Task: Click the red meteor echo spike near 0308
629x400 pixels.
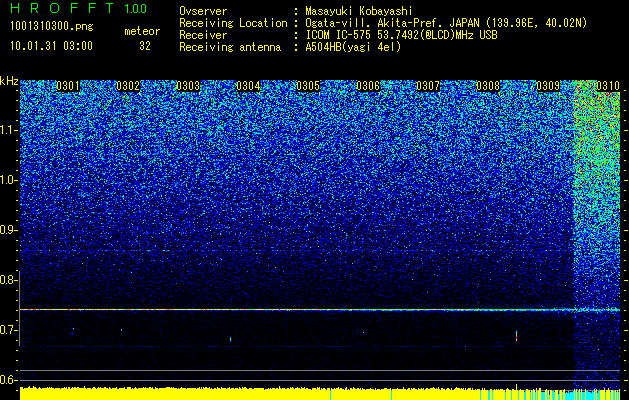Action: (x=516, y=336)
